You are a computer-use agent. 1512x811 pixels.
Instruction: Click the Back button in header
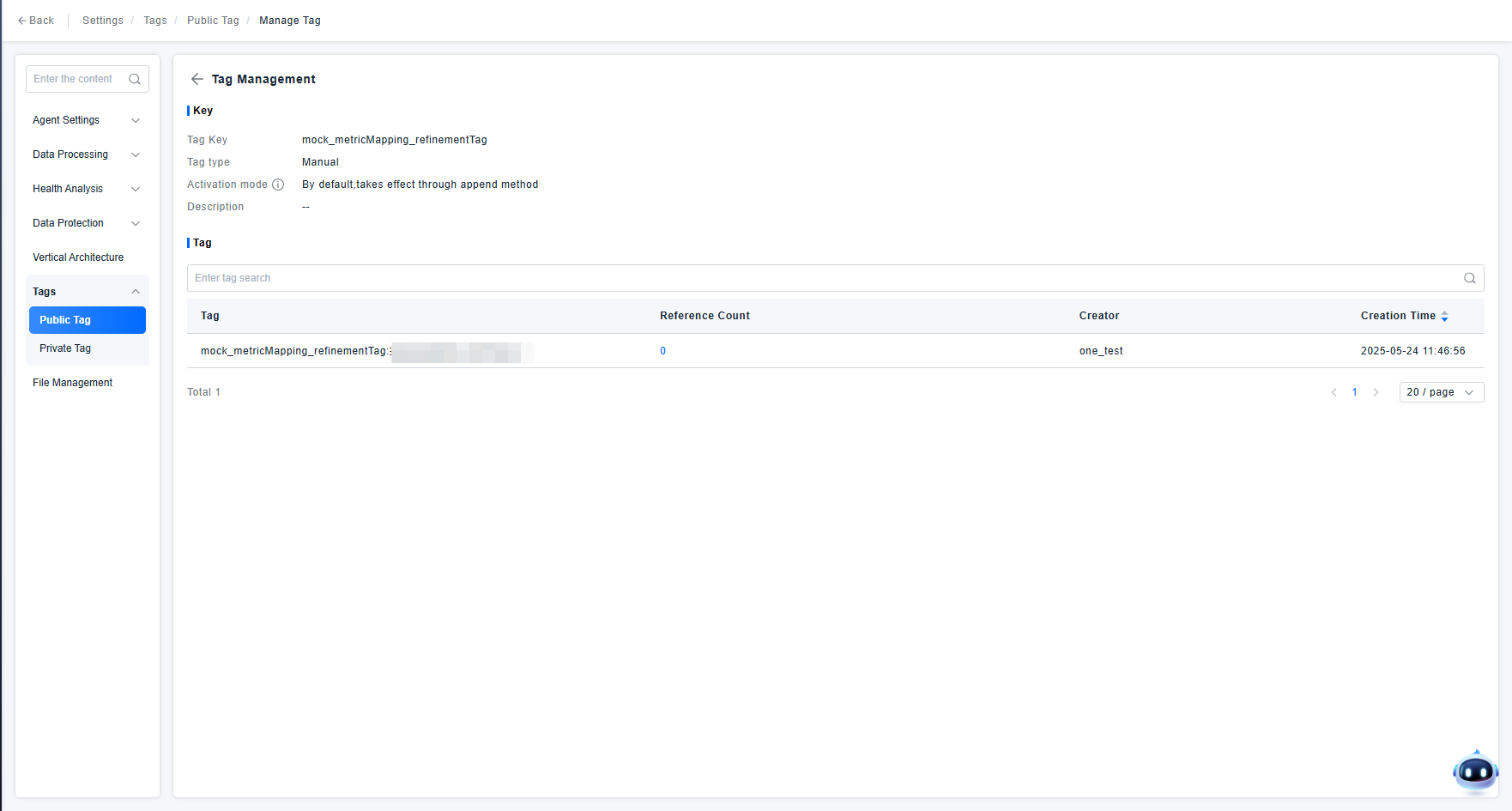click(x=36, y=21)
